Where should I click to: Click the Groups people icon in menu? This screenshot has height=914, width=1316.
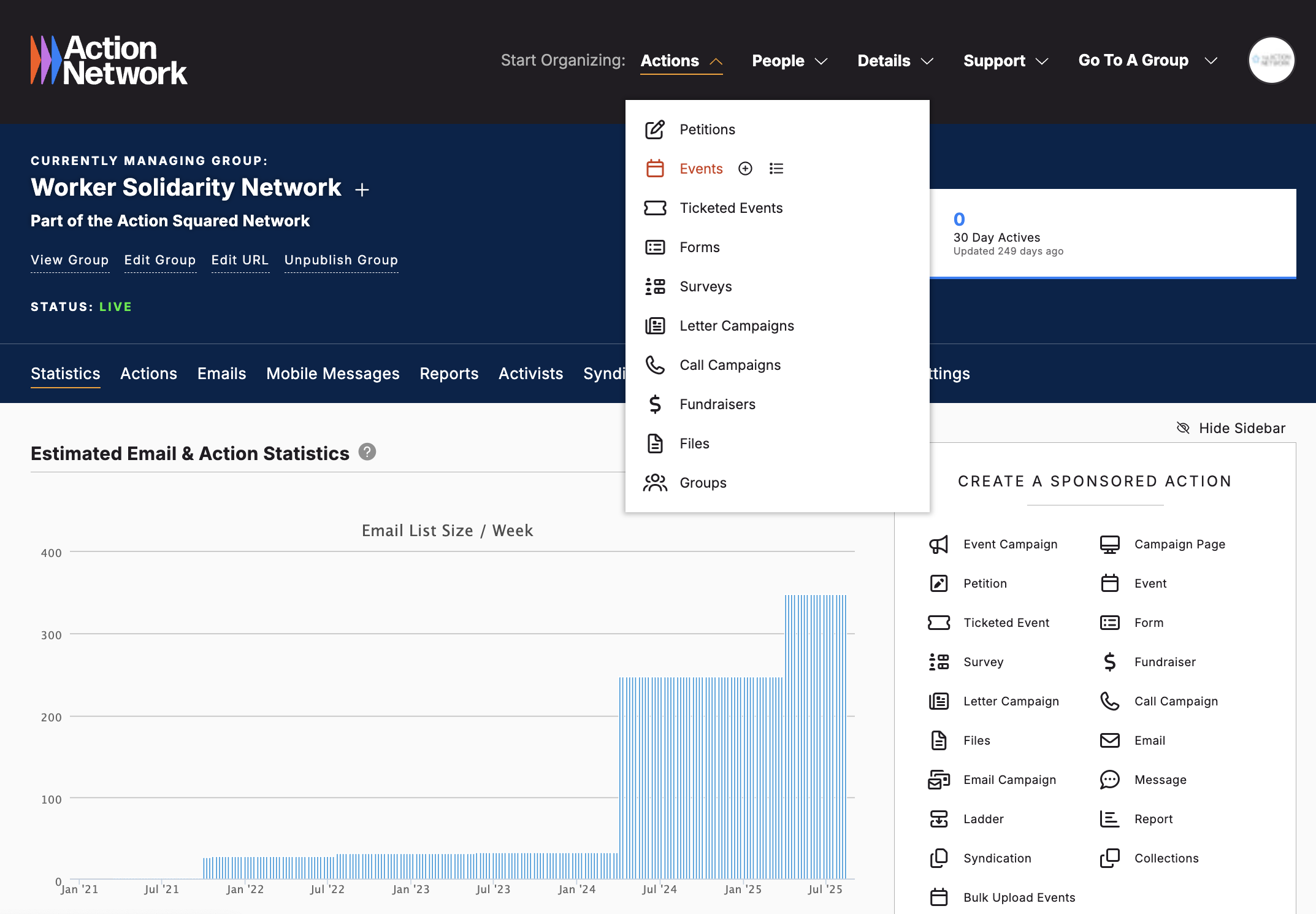[x=655, y=483]
